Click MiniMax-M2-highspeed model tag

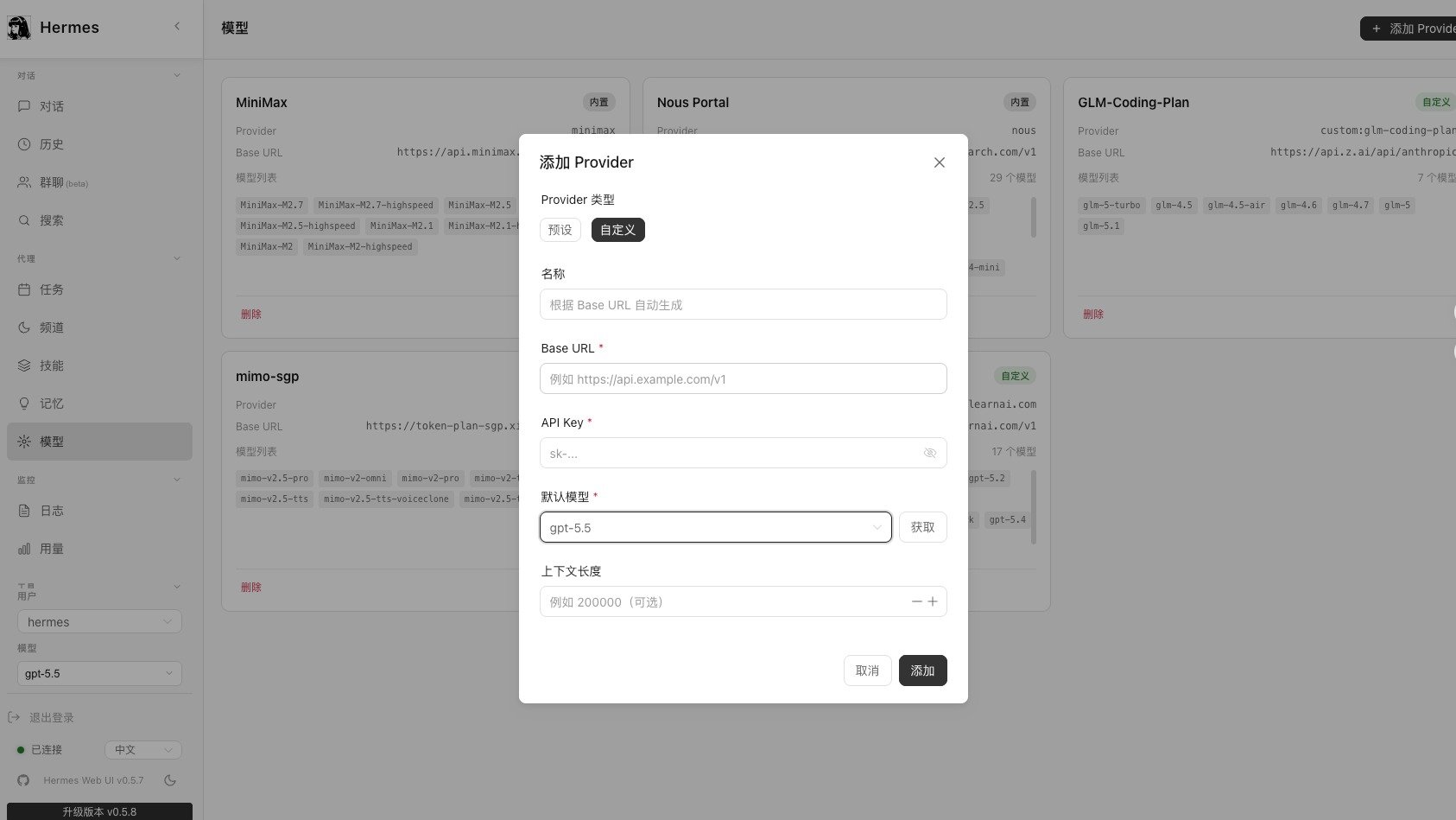pos(360,246)
